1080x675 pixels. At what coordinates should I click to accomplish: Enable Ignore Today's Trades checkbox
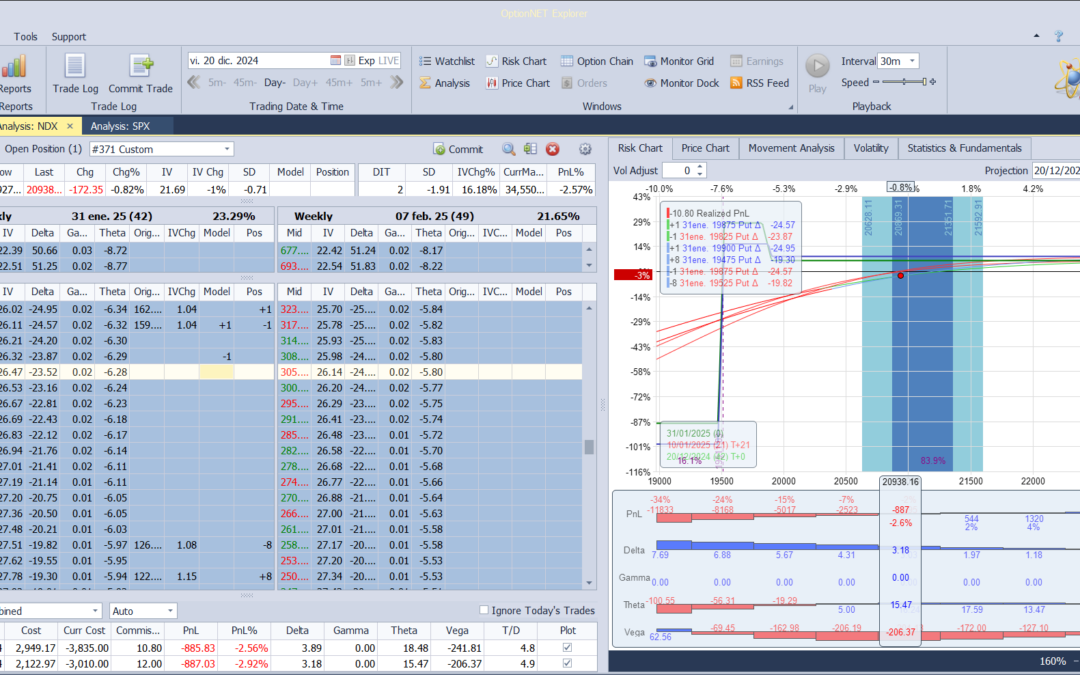tap(485, 610)
